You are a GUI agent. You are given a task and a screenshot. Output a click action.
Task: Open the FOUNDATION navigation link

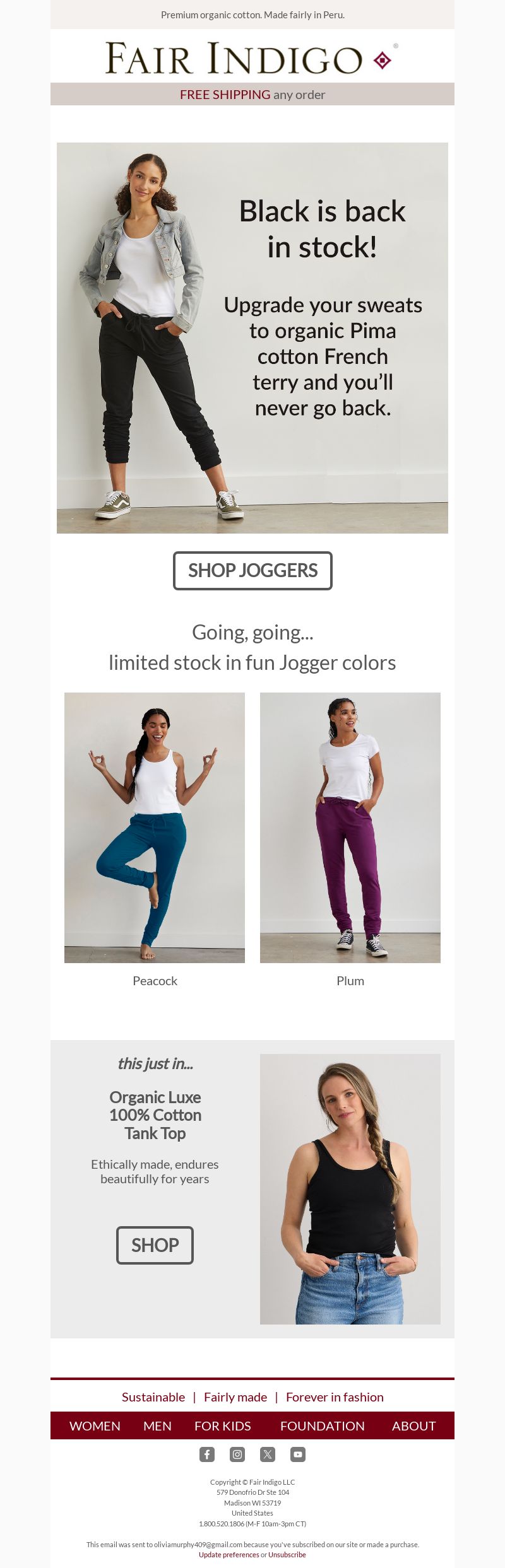point(323,1426)
